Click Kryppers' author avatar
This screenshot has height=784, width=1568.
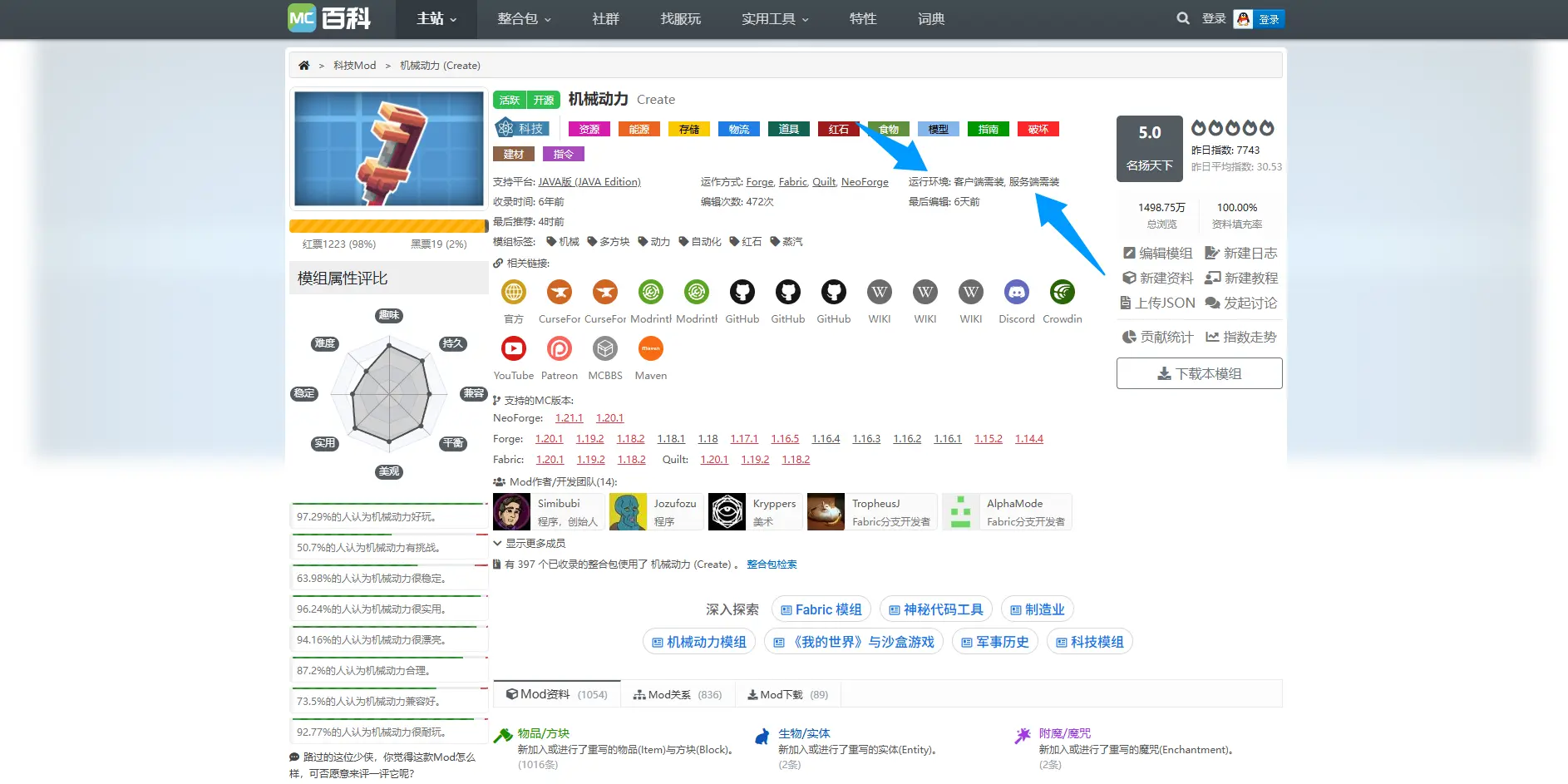tap(727, 512)
